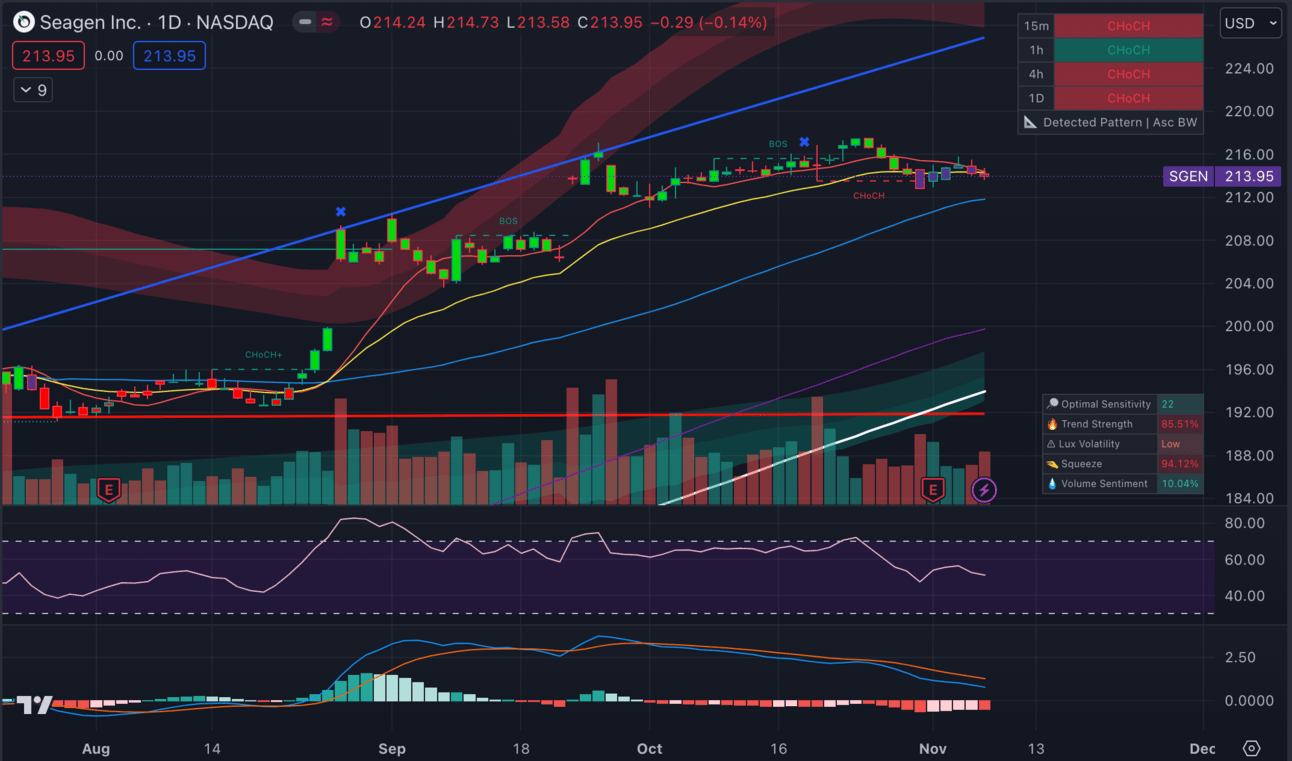Click the 15m CHoCH cell in table
Viewport: 1292px width, 761px height.
pyautogui.click(x=1128, y=26)
